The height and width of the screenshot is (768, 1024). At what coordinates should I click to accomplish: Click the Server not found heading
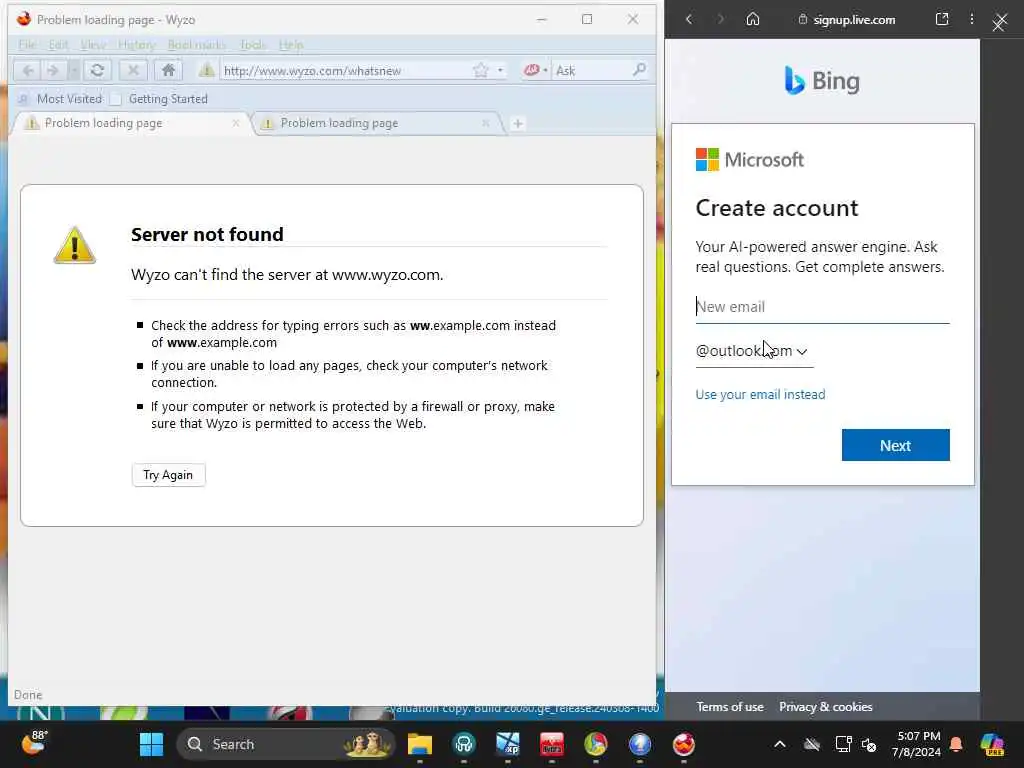[x=207, y=234]
